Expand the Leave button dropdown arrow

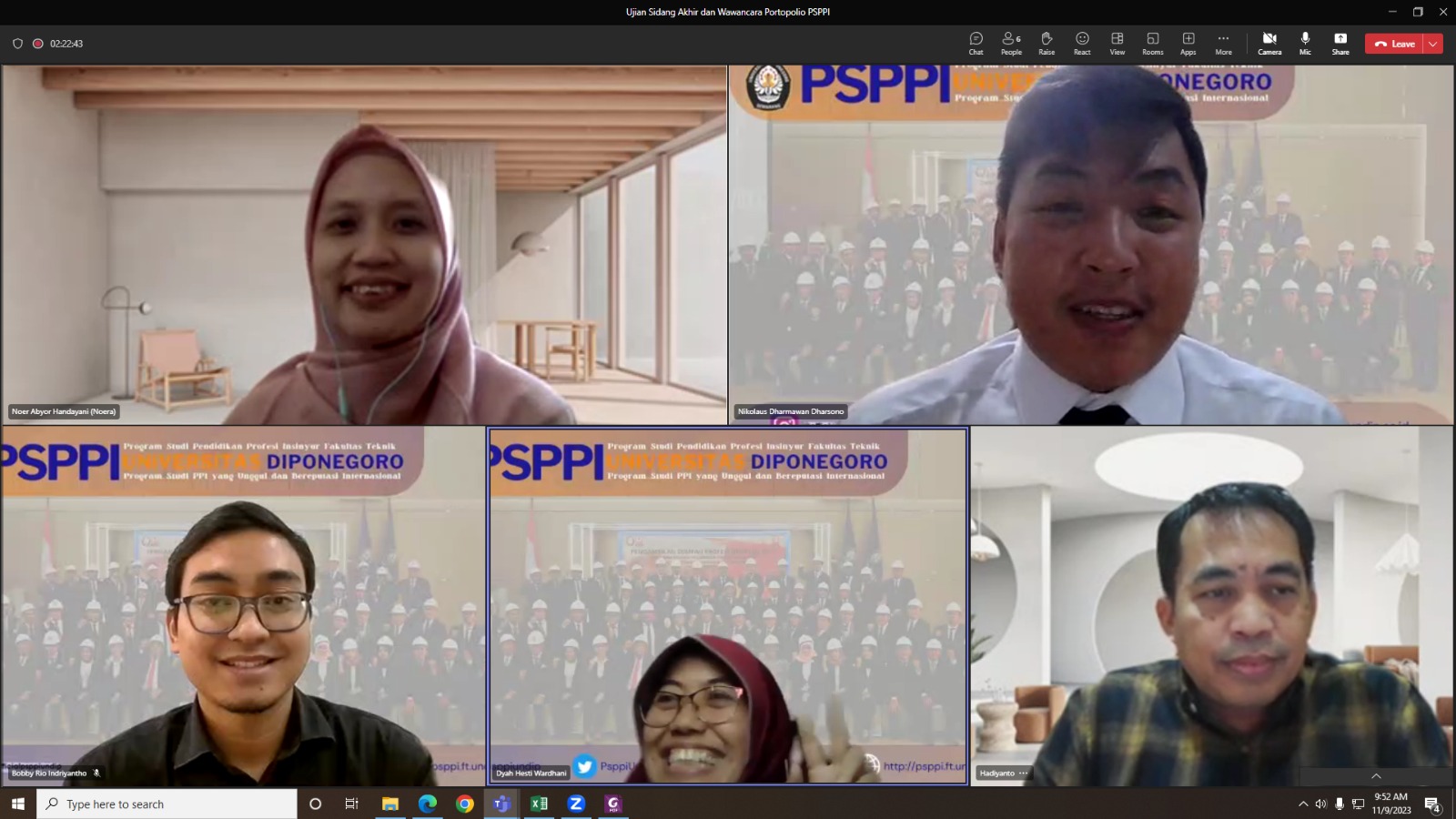tap(1434, 44)
